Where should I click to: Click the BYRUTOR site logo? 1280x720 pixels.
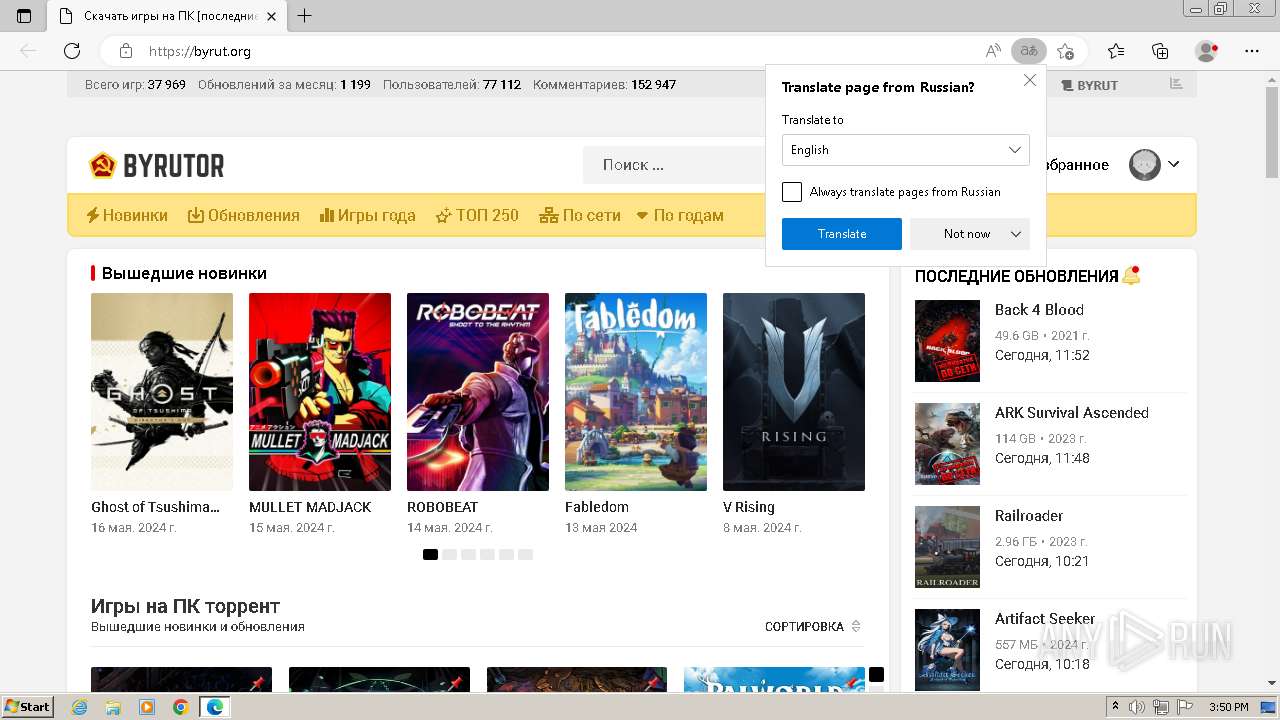tap(157, 165)
